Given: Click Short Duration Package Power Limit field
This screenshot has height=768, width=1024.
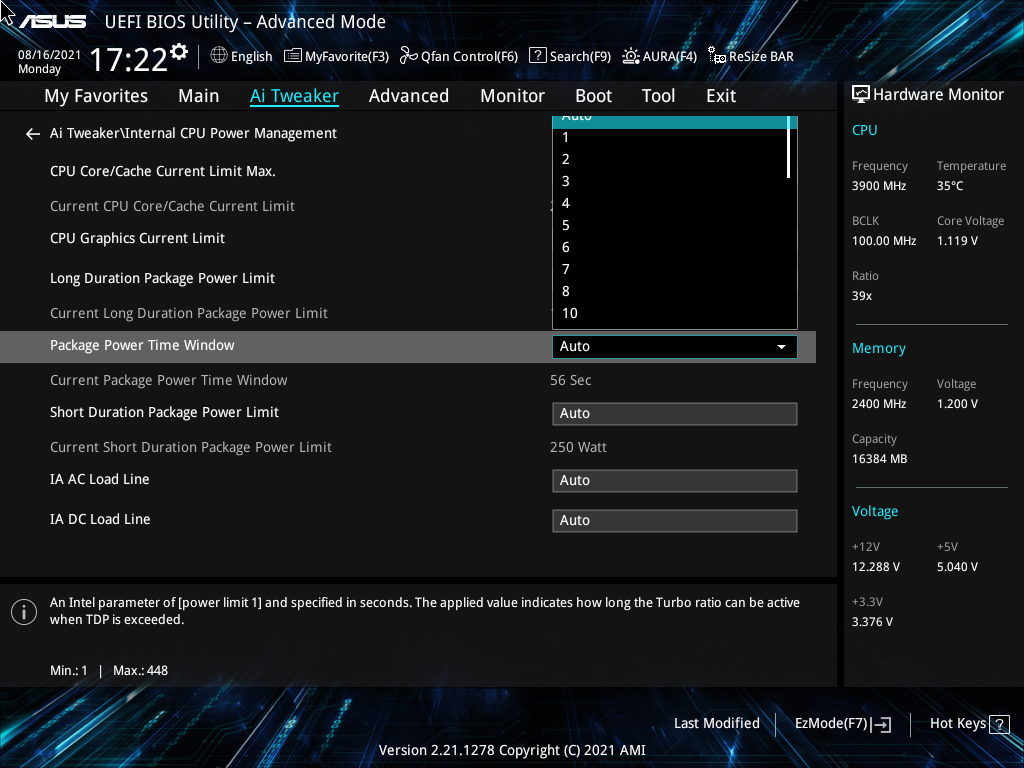Looking at the screenshot, I should (675, 414).
